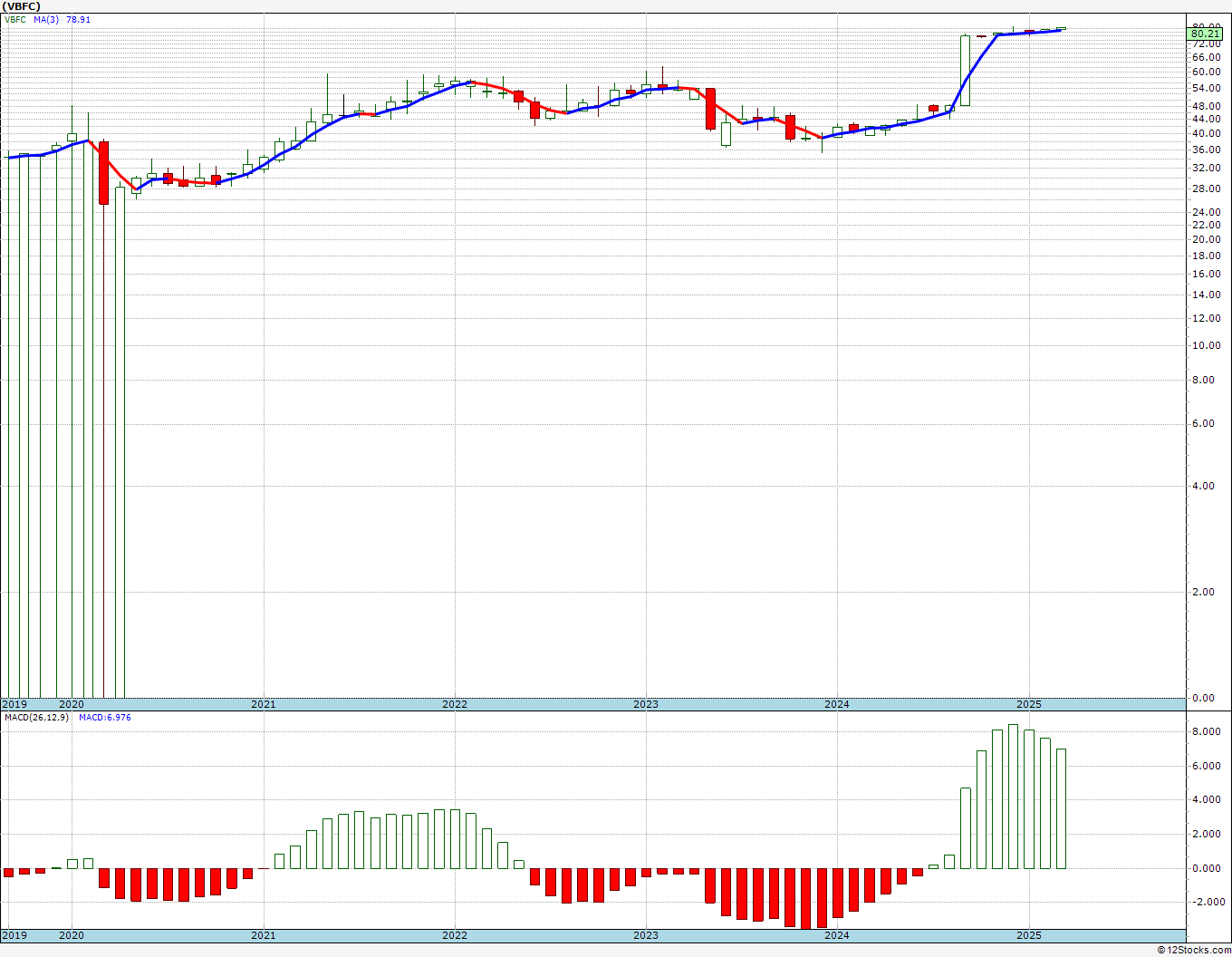
Task: Click "2022" on the price chart time axis
Action: [455, 704]
